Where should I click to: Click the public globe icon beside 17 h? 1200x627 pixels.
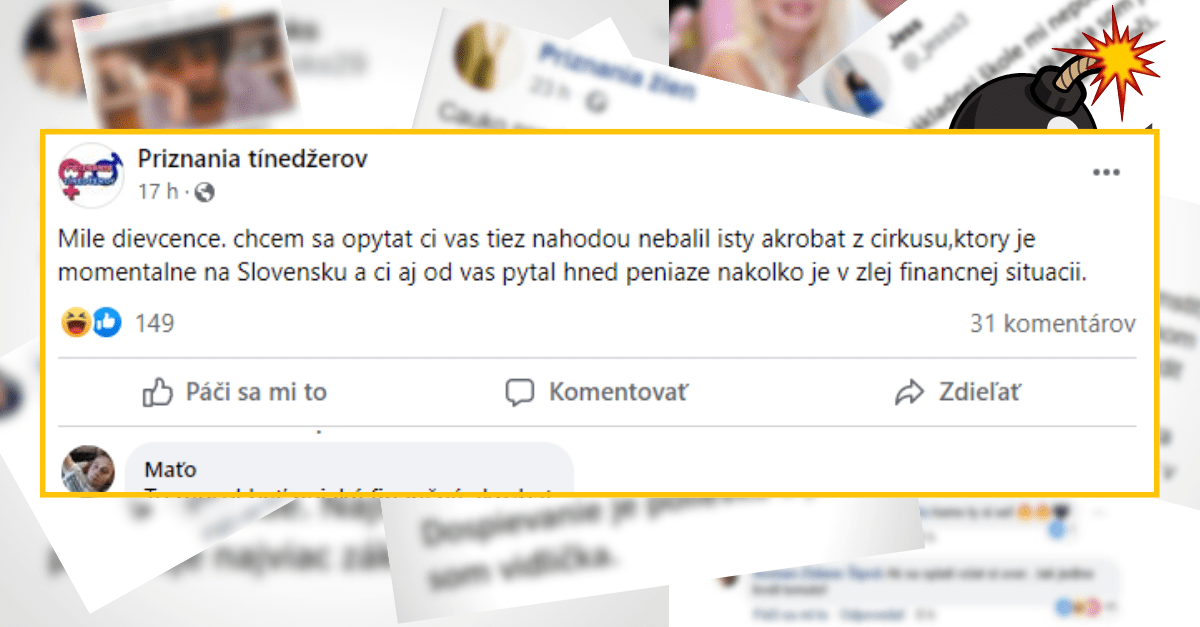[203, 191]
